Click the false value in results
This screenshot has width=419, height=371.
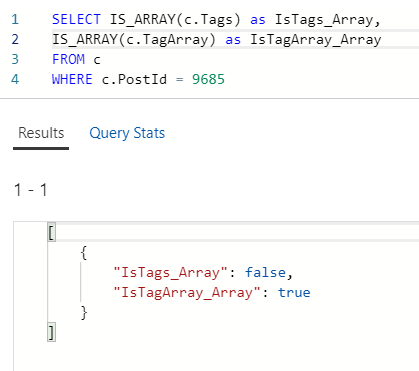265,273
